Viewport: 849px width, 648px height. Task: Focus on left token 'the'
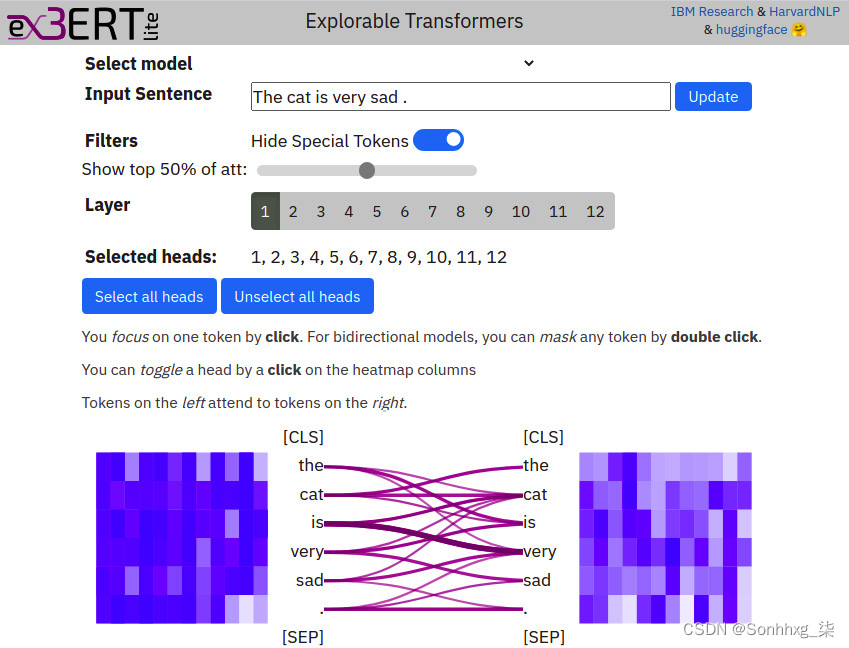[311, 465]
